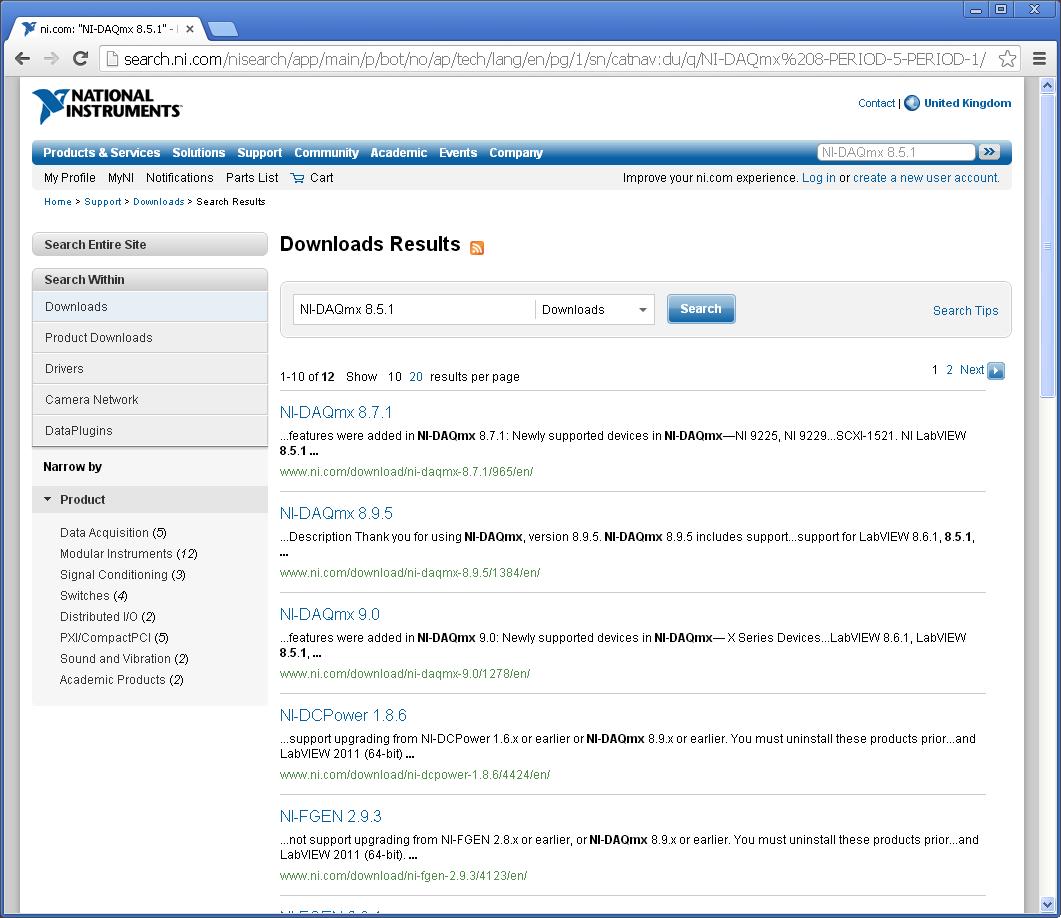This screenshot has height=918, width=1061.
Task: Open the NI-DAQmx 8.7.1 result
Action: (x=336, y=412)
